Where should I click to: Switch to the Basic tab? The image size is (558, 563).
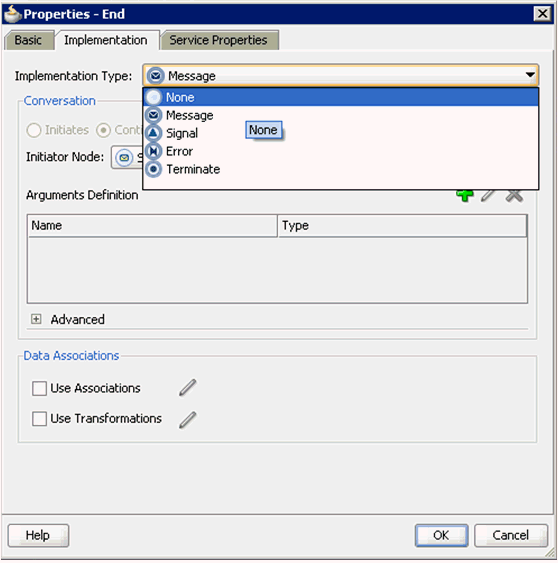click(x=28, y=40)
